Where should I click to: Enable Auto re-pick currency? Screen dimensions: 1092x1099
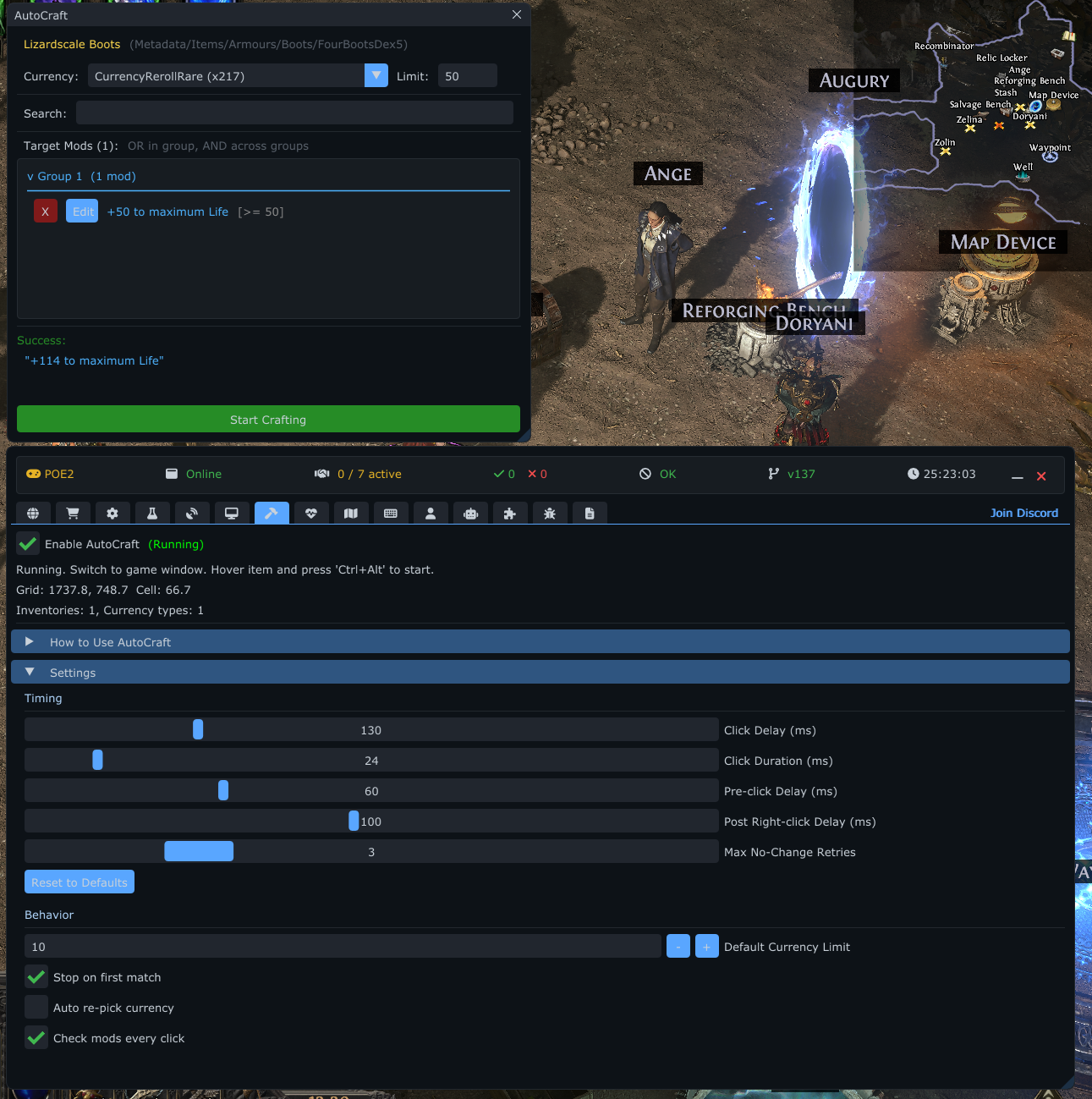(x=36, y=1008)
